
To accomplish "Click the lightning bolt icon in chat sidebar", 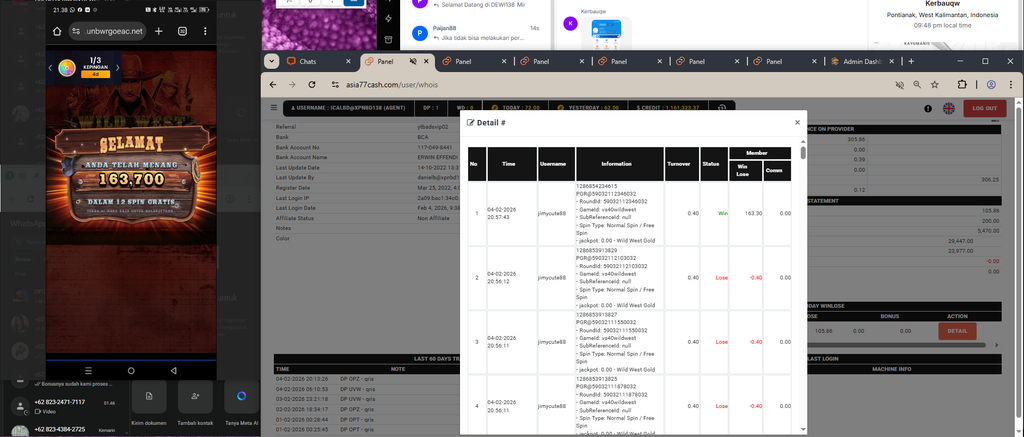I will pyautogui.click(x=389, y=18).
